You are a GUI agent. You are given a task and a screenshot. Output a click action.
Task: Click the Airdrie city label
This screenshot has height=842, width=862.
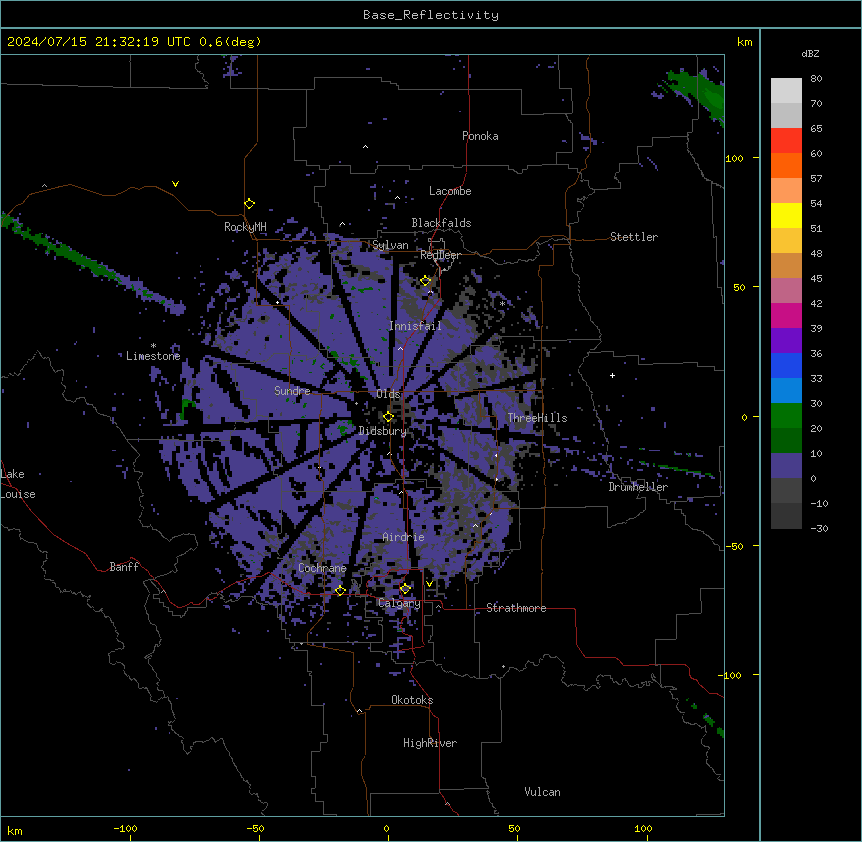pyautogui.click(x=404, y=537)
